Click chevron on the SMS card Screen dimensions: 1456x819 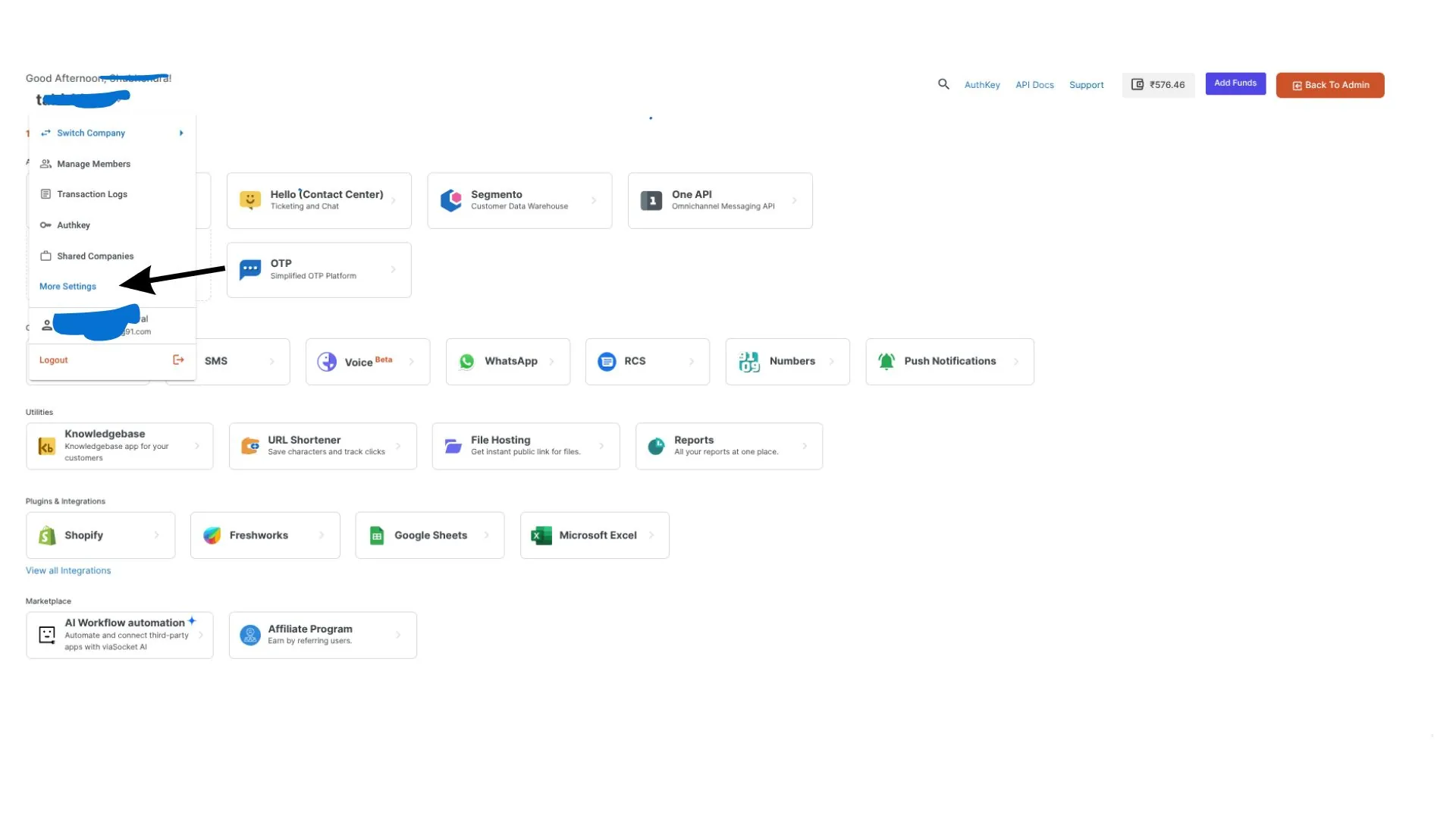tap(272, 362)
